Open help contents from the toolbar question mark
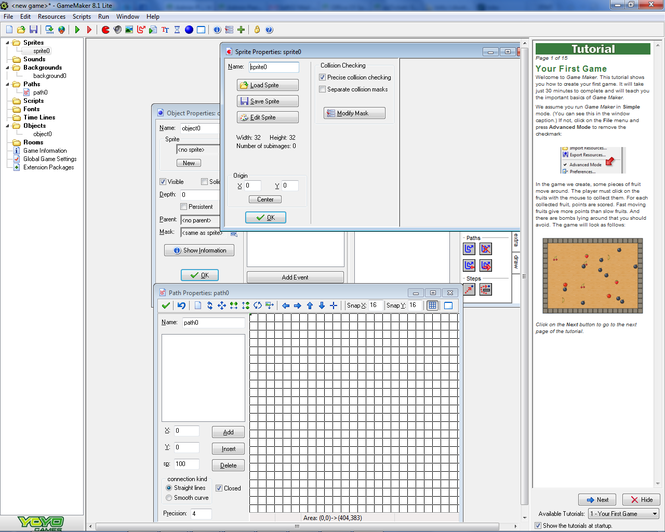 coord(269,30)
